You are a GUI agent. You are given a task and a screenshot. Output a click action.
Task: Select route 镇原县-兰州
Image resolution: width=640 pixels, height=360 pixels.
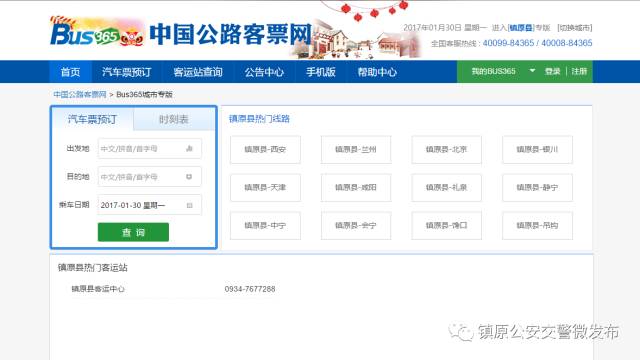click(x=356, y=150)
